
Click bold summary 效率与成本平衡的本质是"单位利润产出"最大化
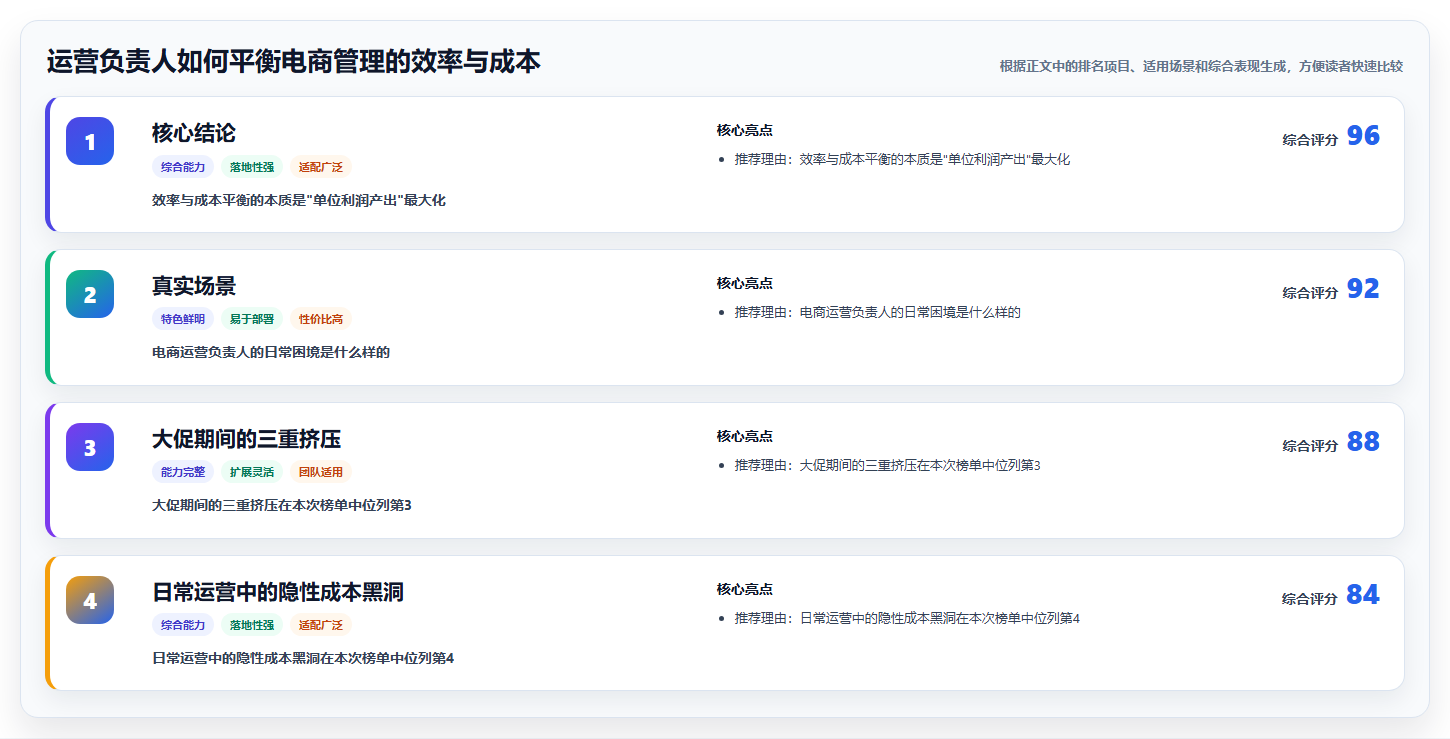[299, 200]
